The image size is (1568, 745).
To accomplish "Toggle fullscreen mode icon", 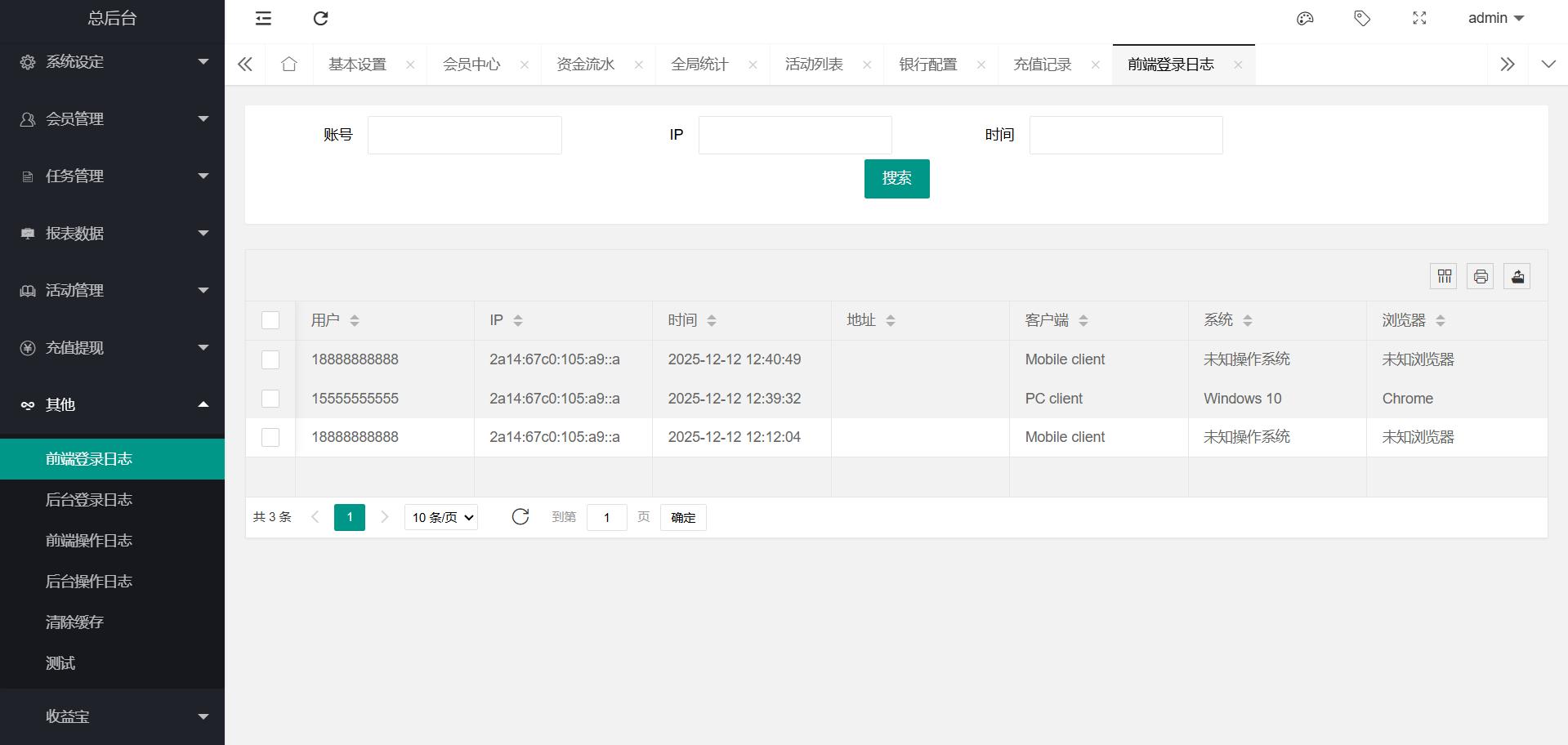I will pyautogui.click(x=1419, y=18).
